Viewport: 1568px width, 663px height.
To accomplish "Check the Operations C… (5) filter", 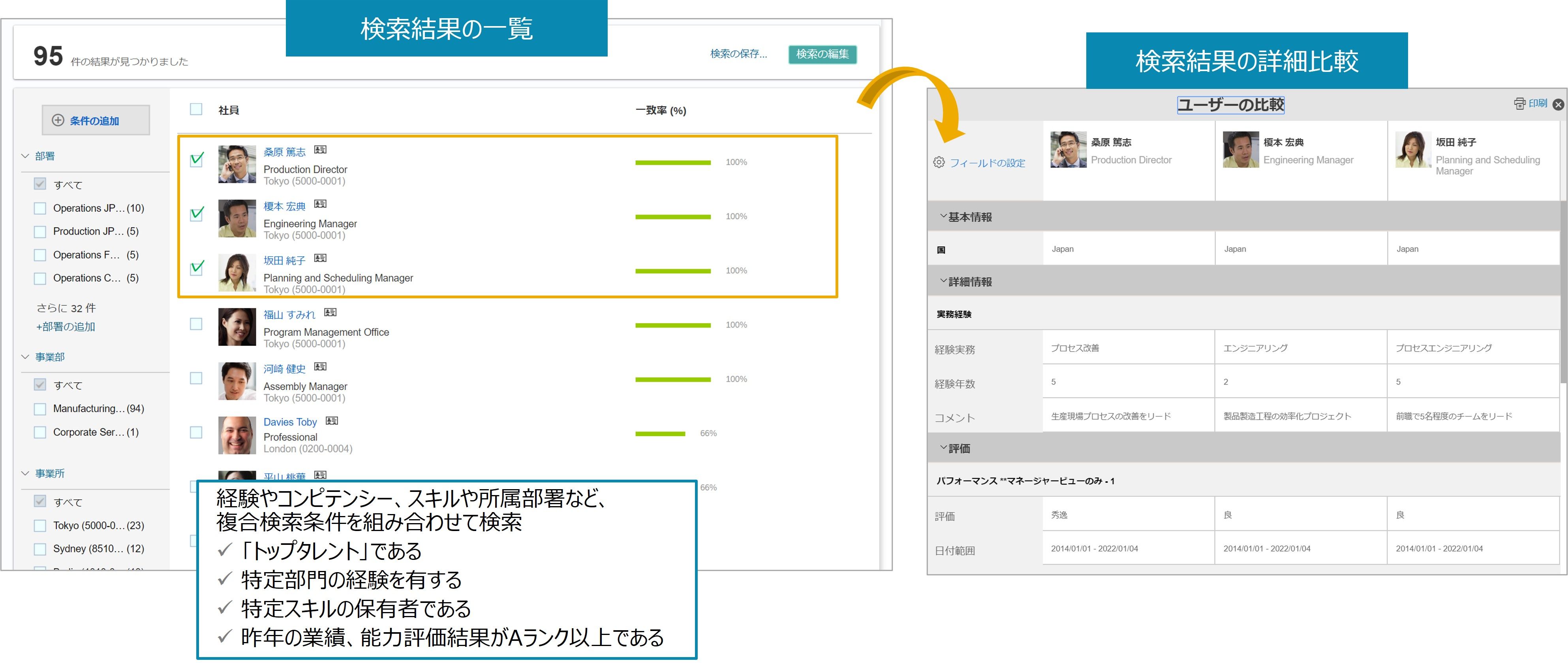I will coord(40,278).
